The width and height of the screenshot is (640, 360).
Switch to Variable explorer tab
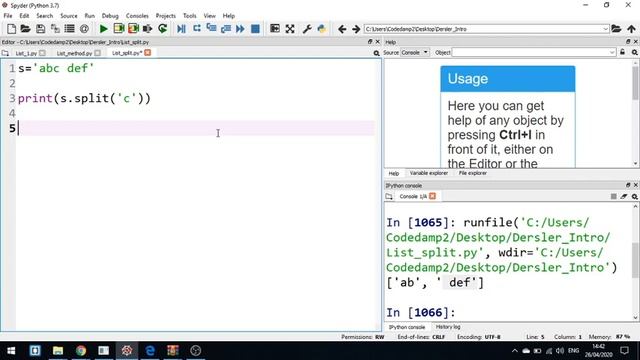tap(429, 173)
